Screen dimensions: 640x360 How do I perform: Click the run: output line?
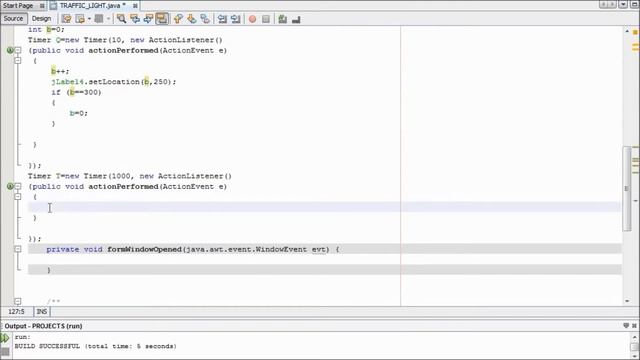pos(22,337)
